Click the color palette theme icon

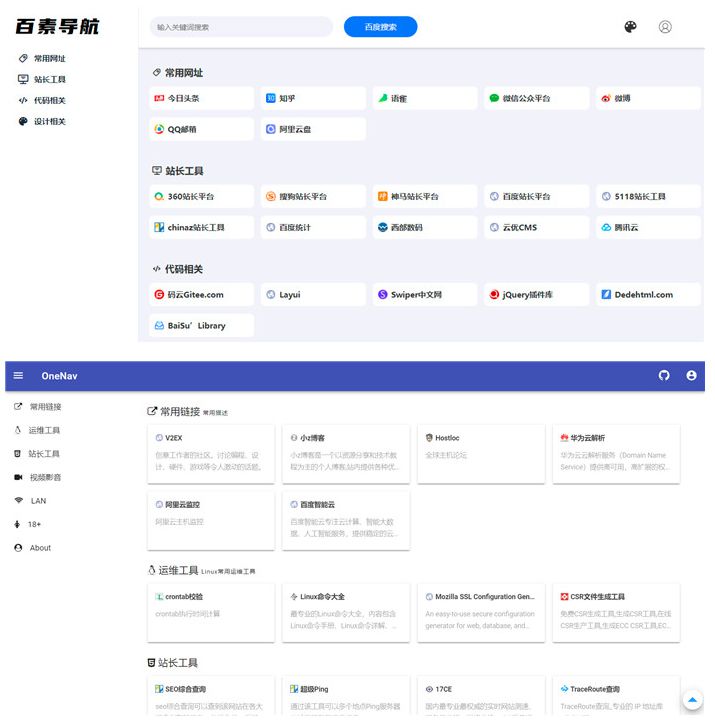tap(630, 27)
